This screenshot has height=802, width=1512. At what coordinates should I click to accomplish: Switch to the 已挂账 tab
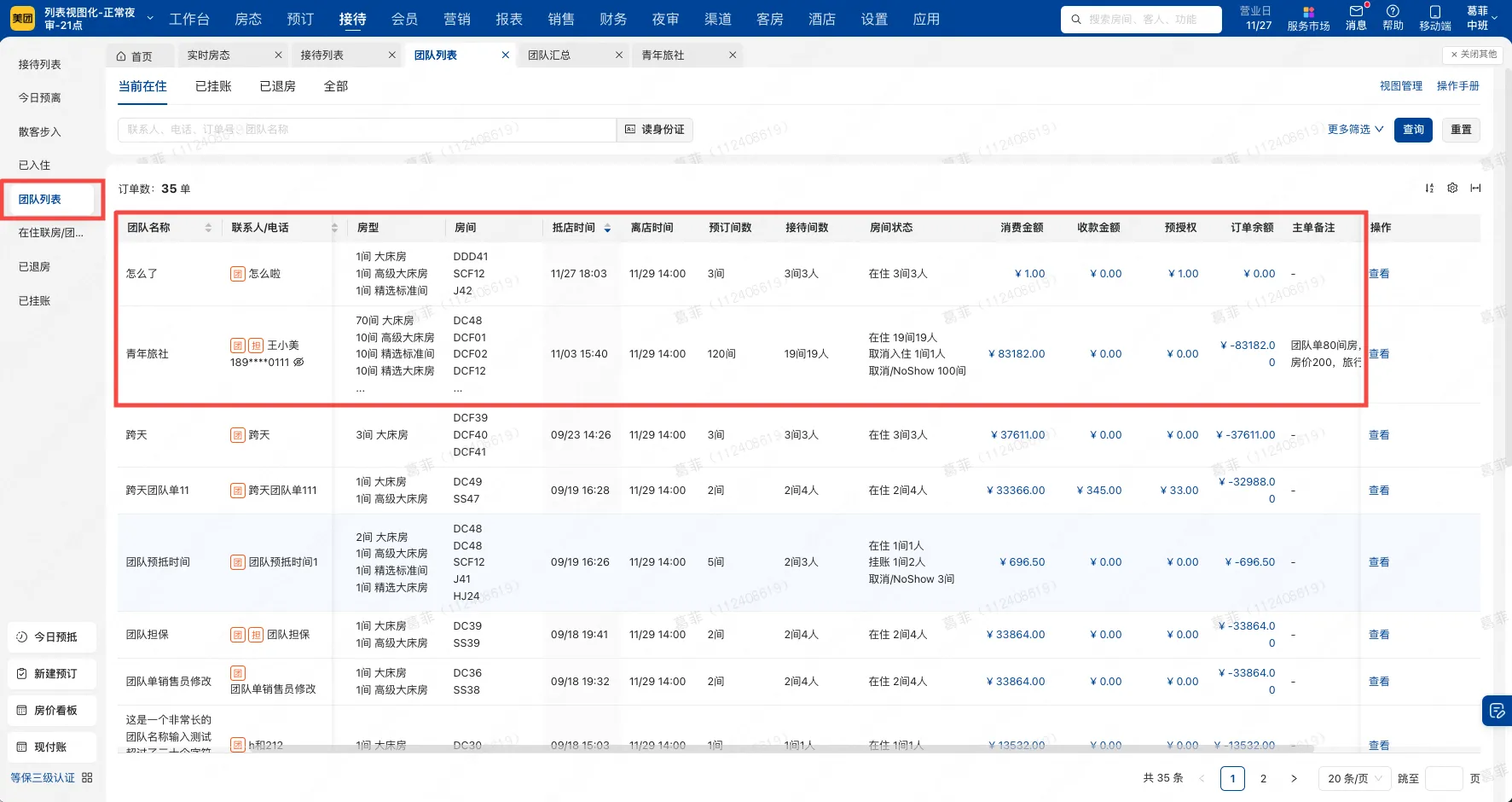(213, 85)
